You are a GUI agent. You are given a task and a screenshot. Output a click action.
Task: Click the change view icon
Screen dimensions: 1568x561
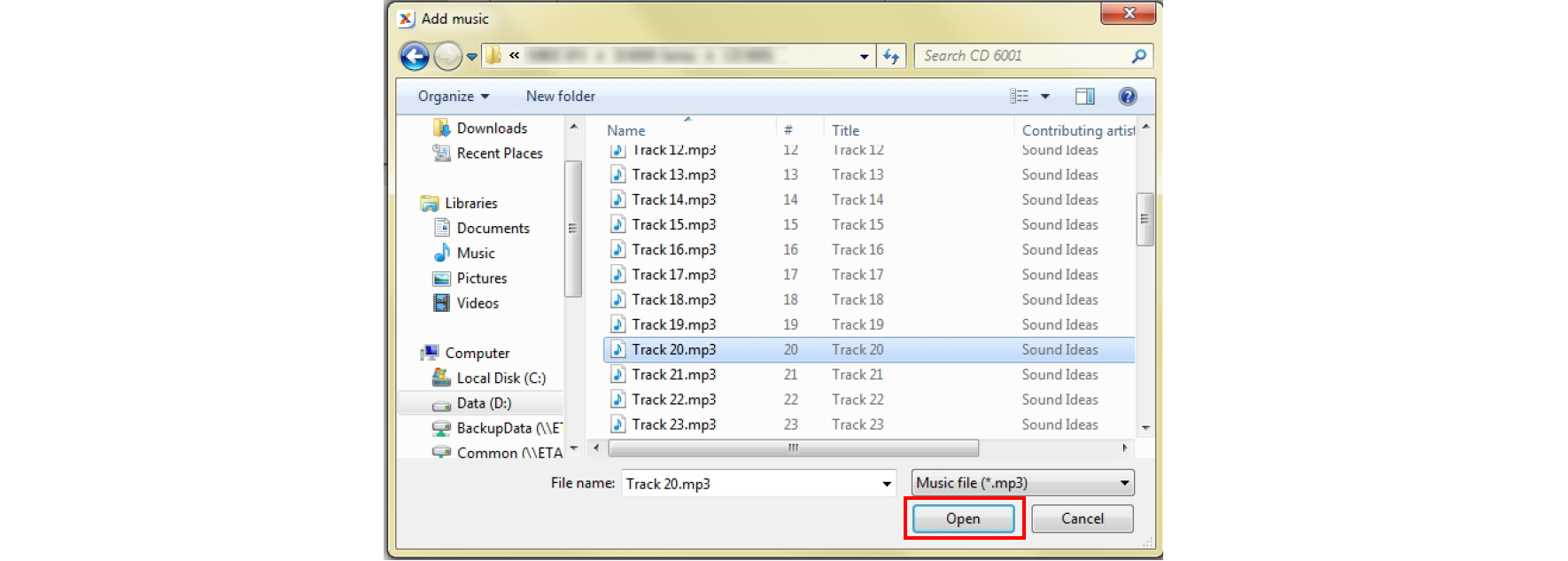[1020, 97]
